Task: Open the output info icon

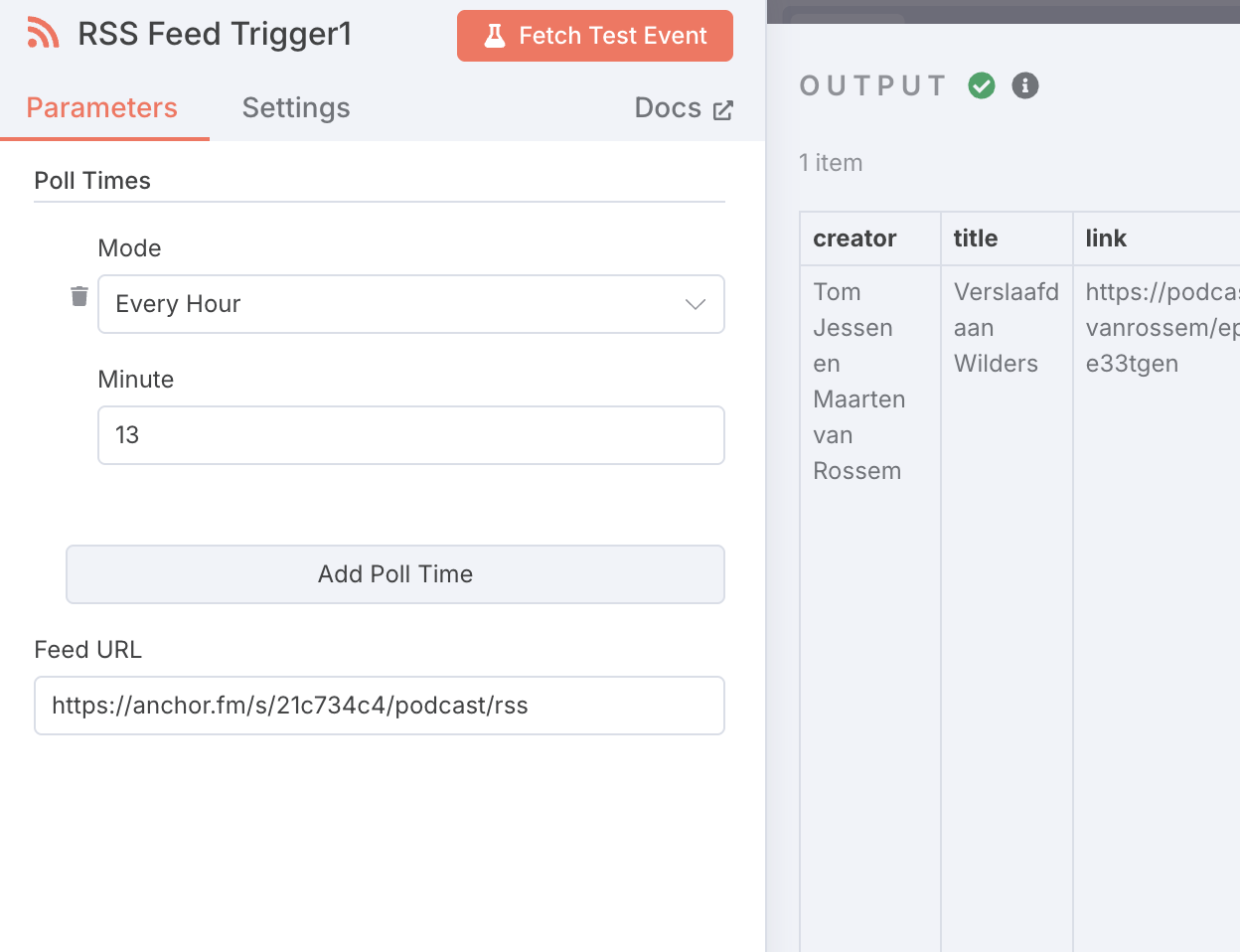Action: tap(1025, 85)
